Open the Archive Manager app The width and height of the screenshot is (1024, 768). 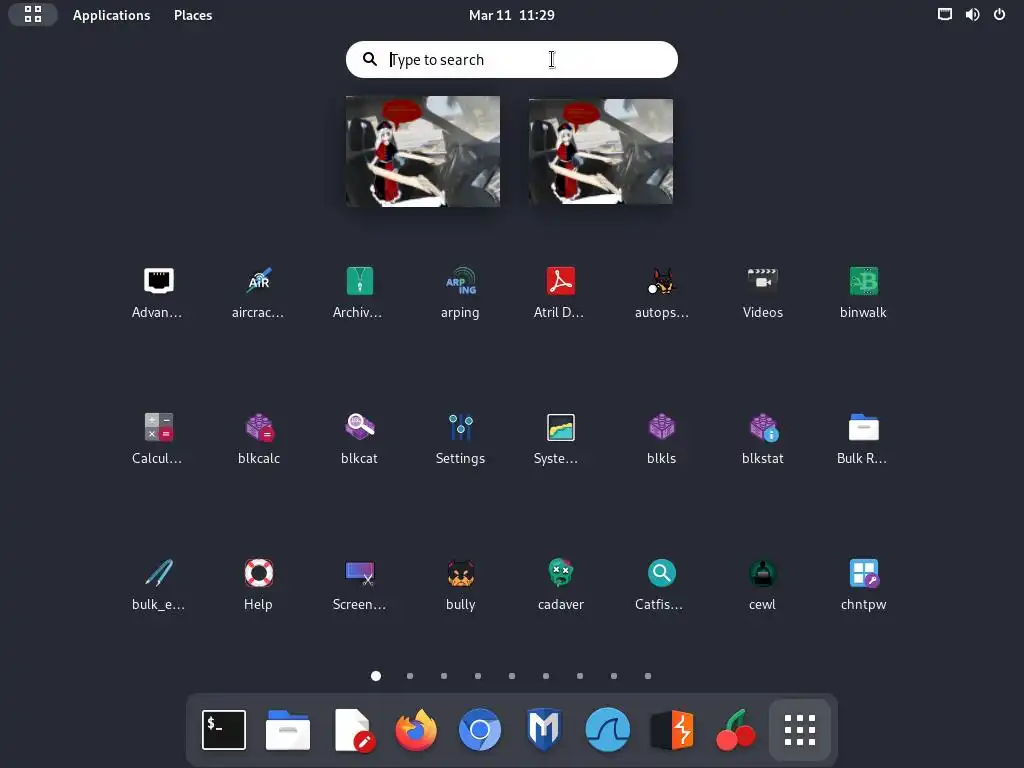pyautogui.click(x=359, y=281)
